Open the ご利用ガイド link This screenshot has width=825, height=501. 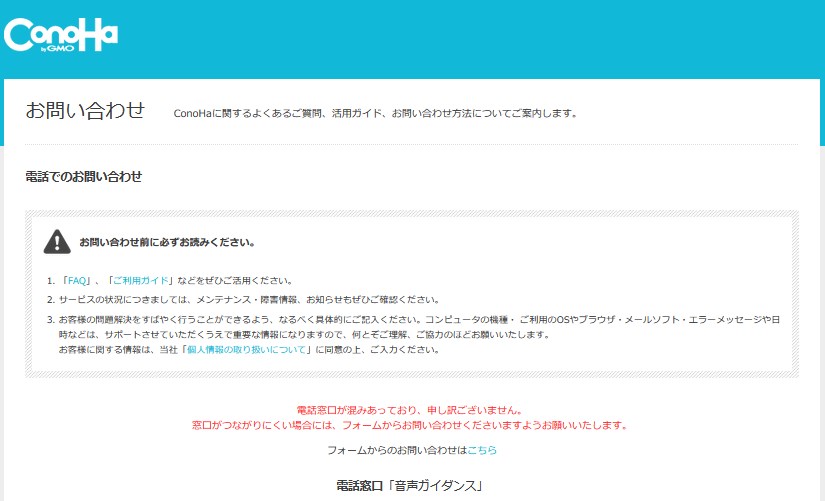pyautogui.click(x=139, y=281)
